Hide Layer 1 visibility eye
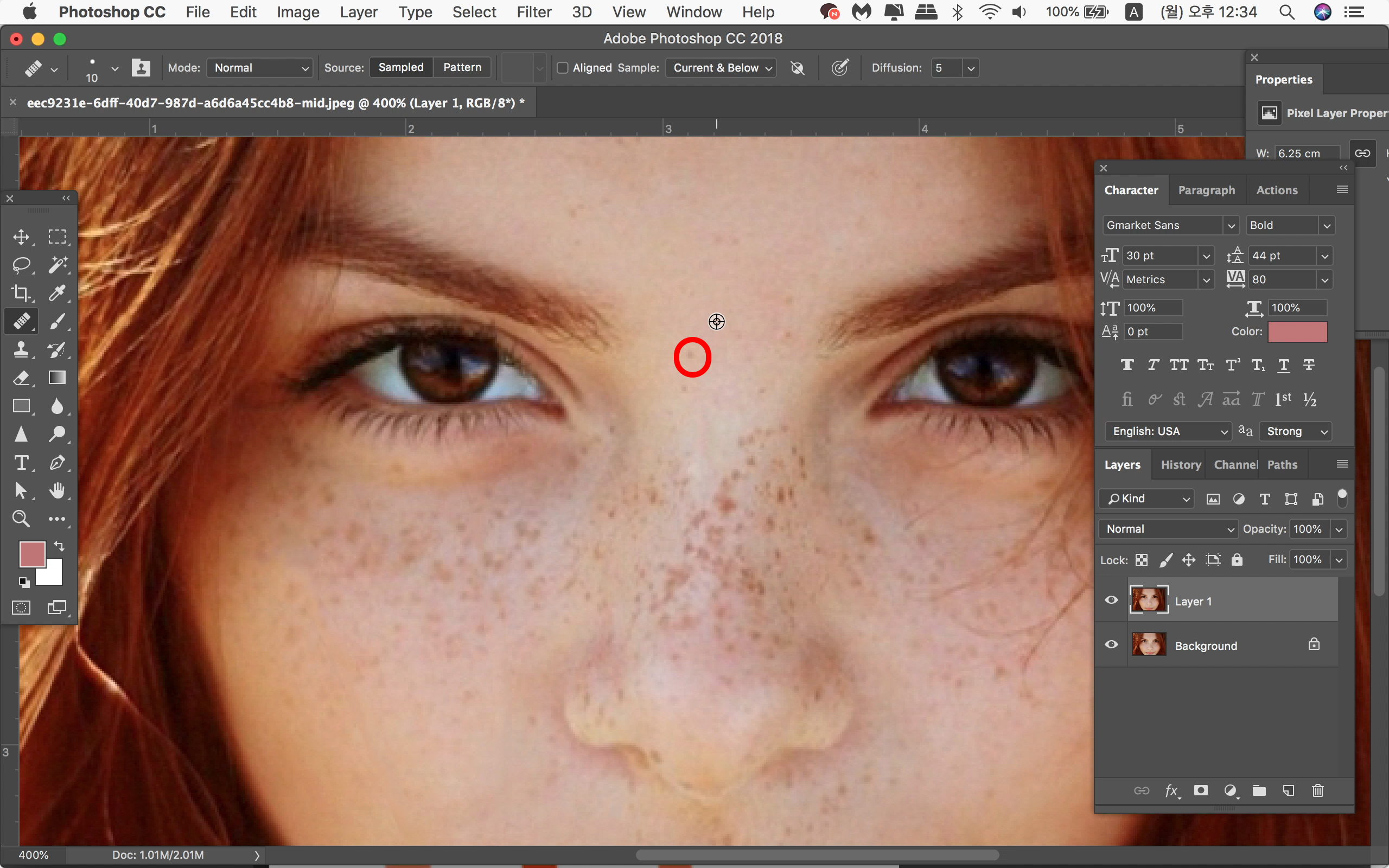Screen dimensions: 1389x868 pos(1111,601)
